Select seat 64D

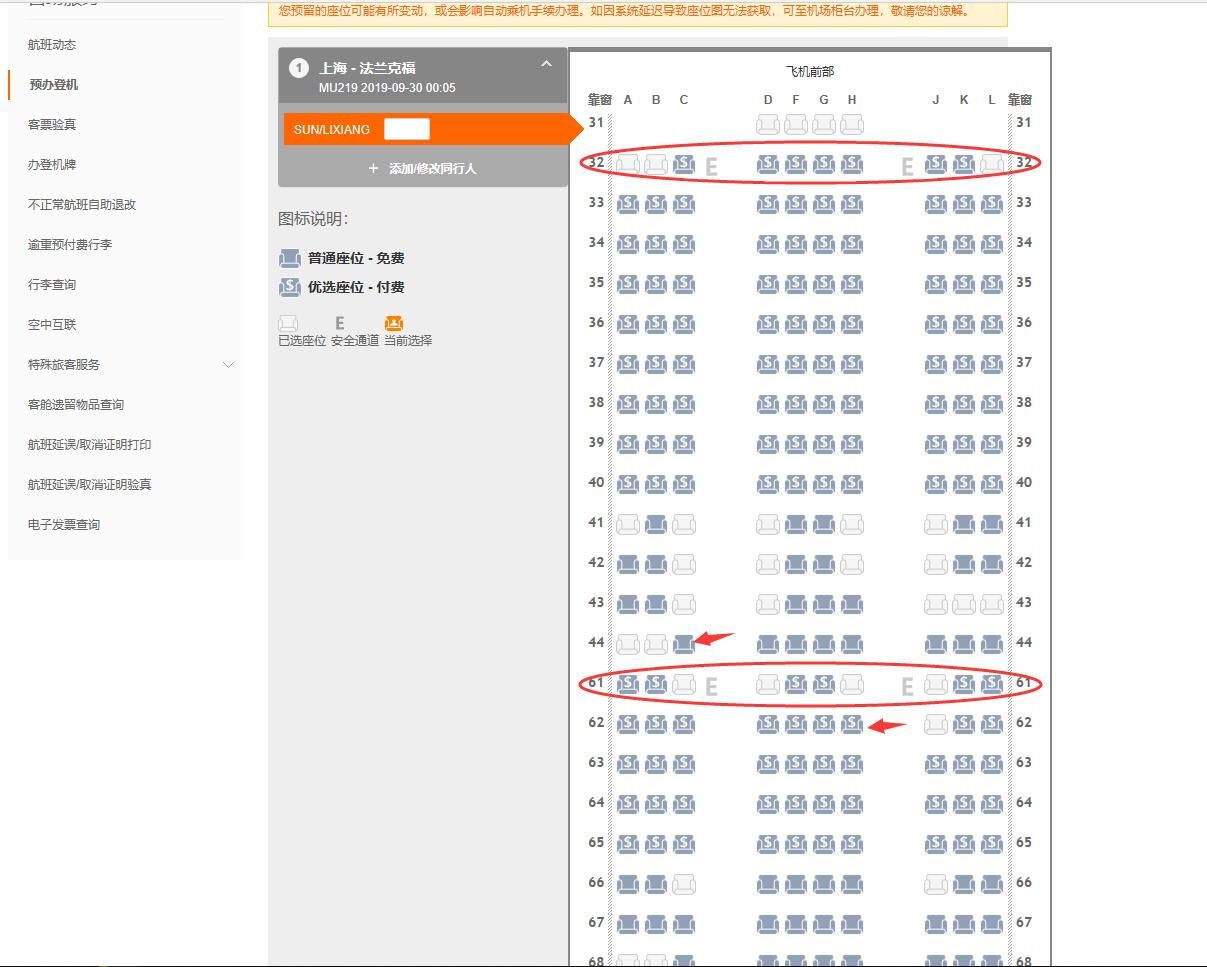pos(768,804)
